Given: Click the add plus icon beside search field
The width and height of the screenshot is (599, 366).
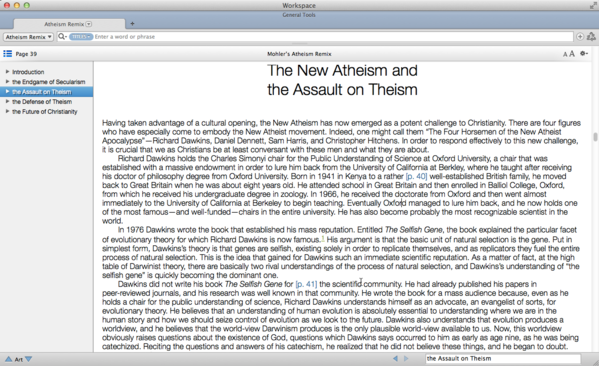Looking at the screenshot, I should click(580, 37).
